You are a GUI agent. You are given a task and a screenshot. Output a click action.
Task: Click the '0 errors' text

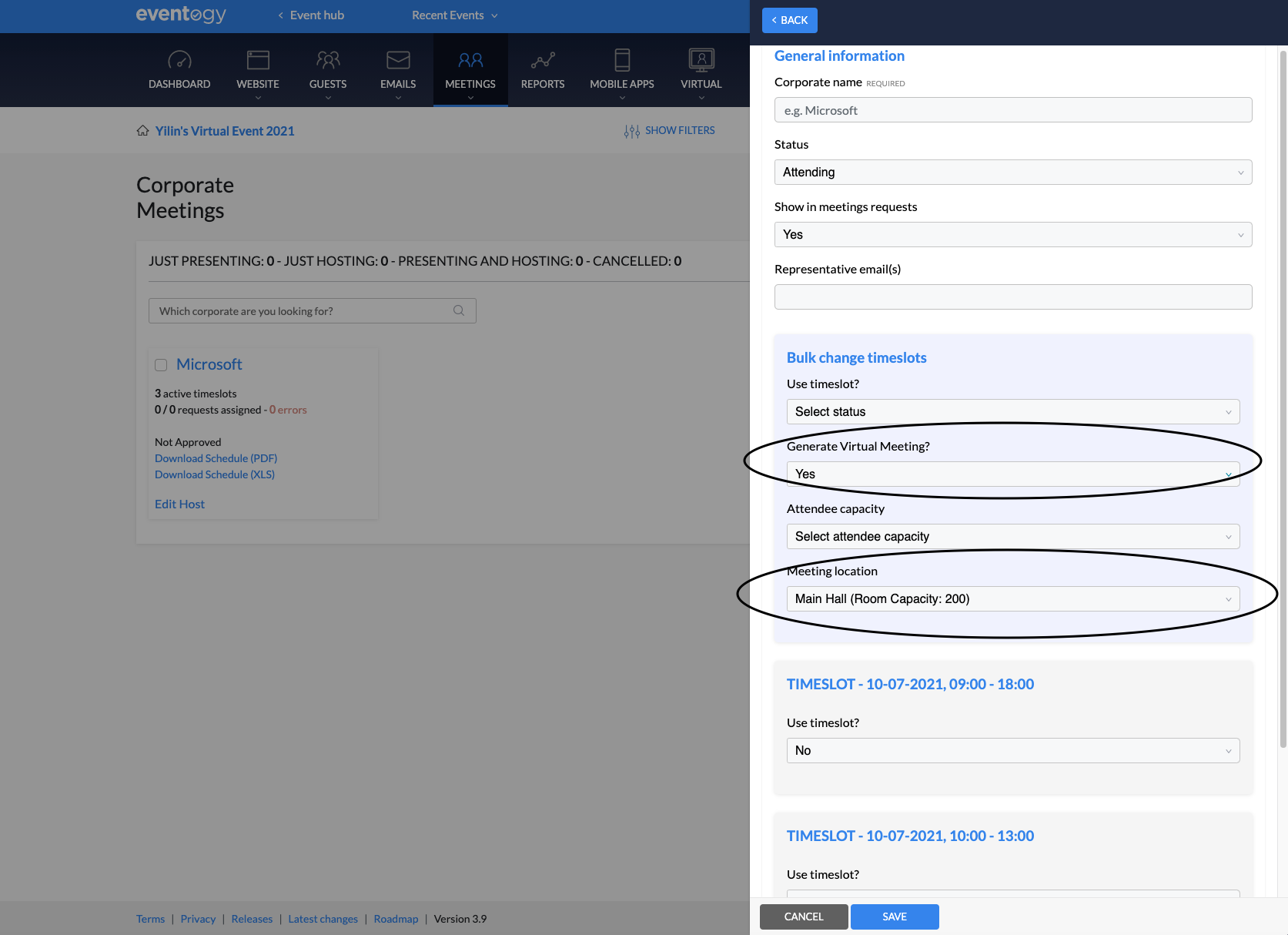tap(288, 410)
